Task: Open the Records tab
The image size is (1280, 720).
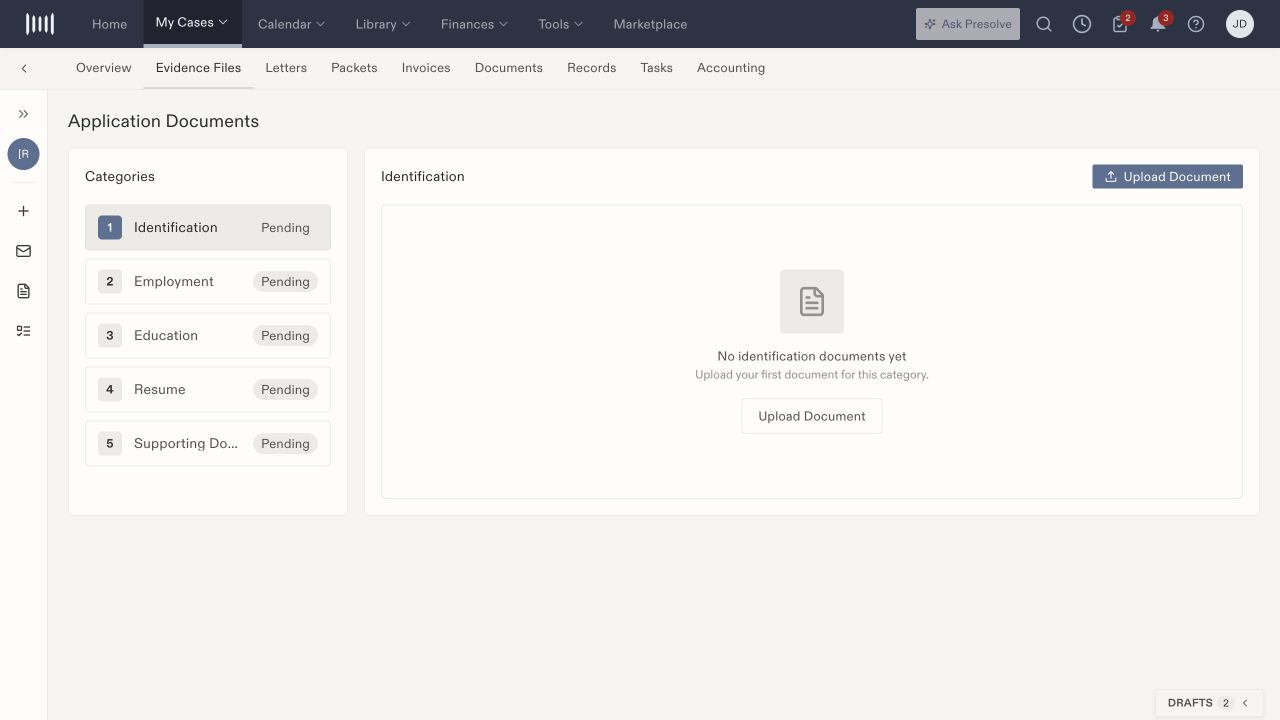Action: point(592,68)
